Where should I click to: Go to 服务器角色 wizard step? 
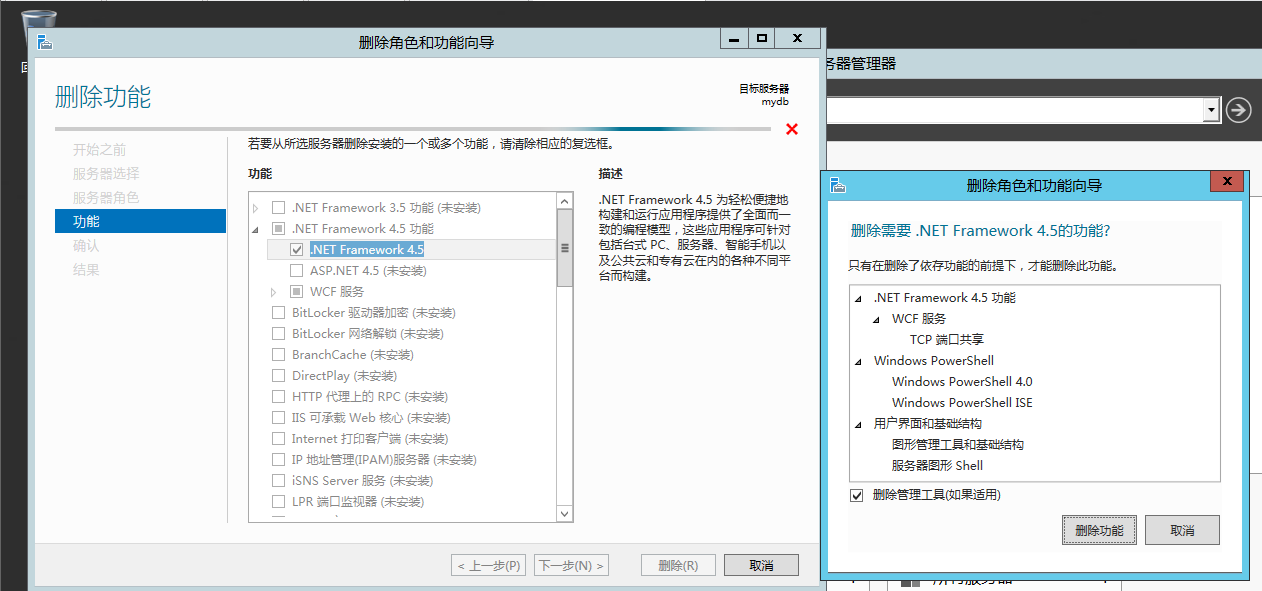pos(106,198)
